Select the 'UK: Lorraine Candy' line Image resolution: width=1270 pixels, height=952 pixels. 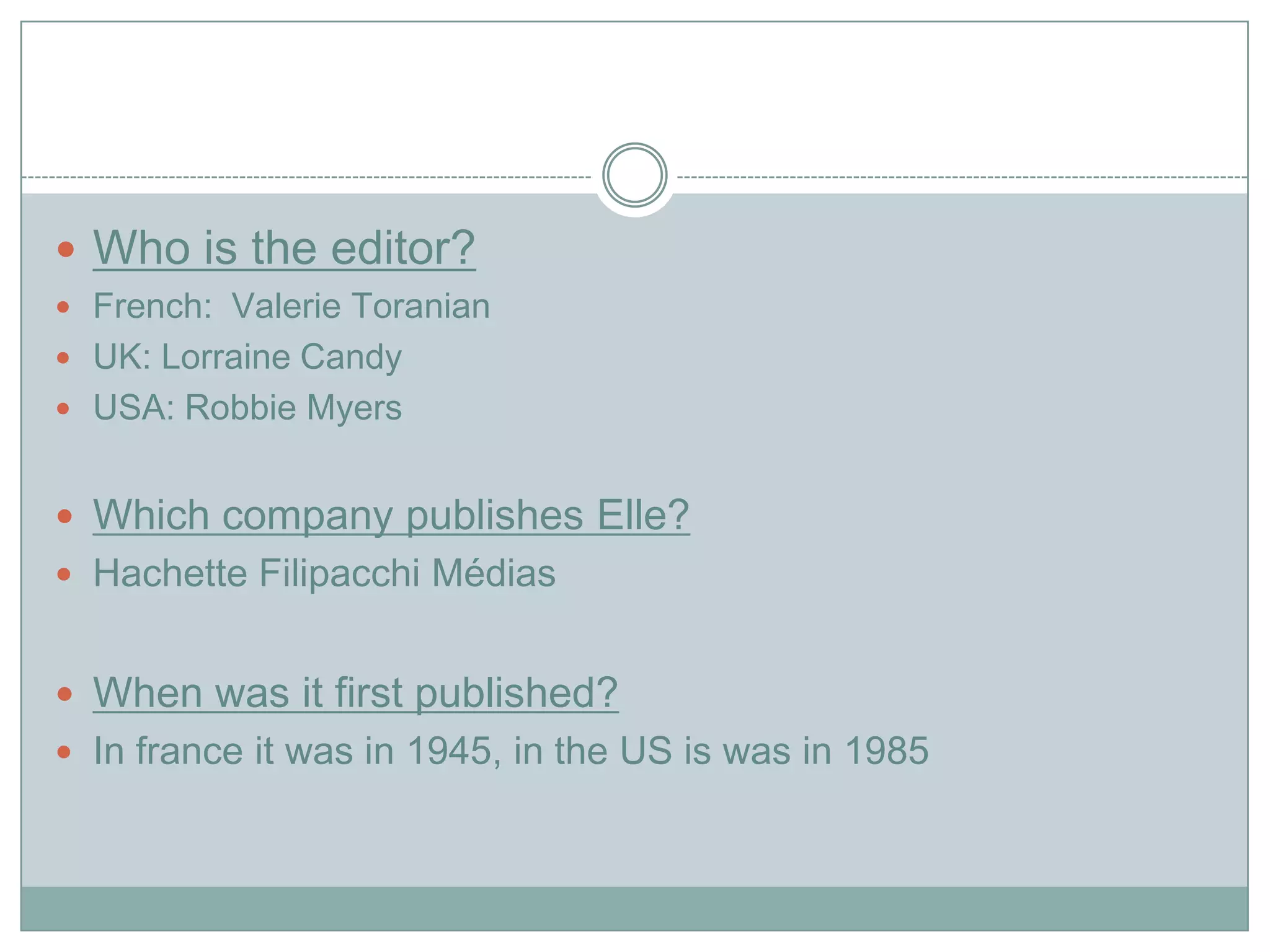(247, 357)
